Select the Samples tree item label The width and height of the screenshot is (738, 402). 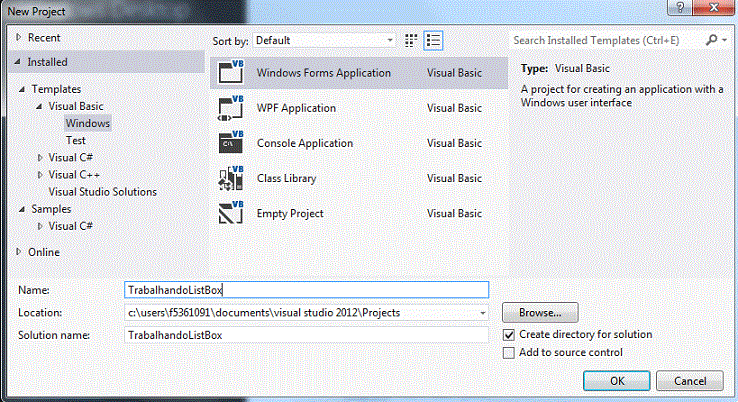pos(51,209)
